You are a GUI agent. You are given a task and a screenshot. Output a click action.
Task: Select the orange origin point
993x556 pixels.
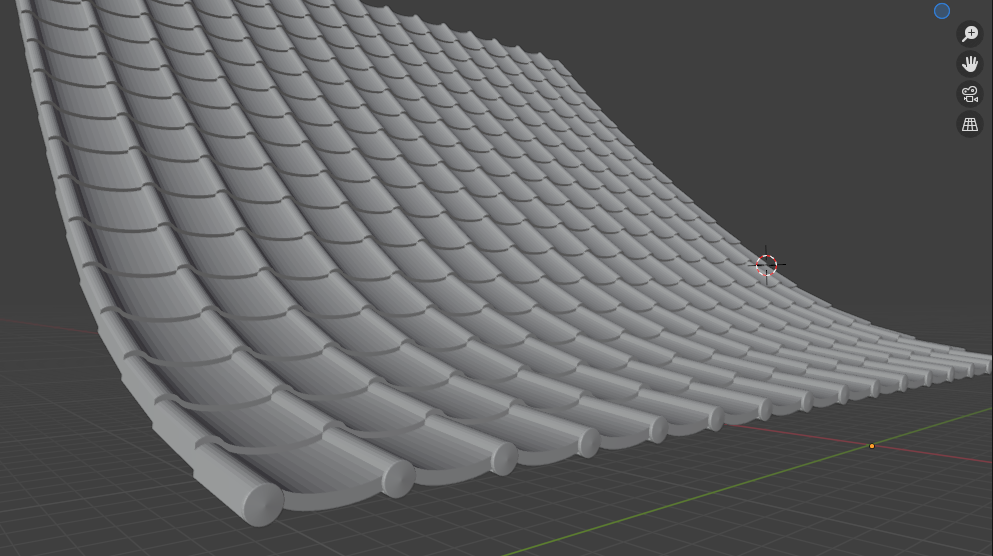point(871,446)
